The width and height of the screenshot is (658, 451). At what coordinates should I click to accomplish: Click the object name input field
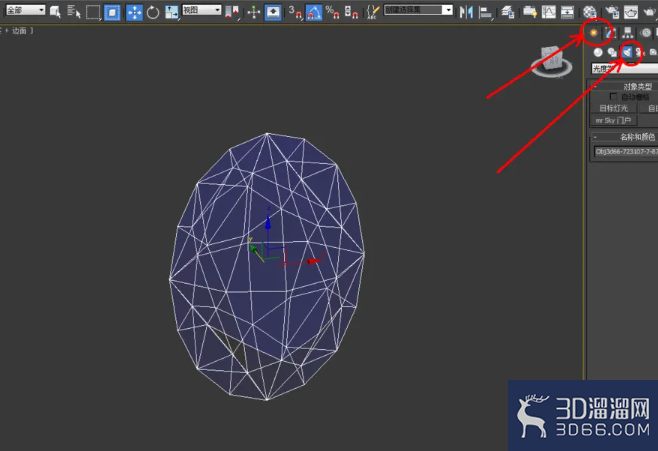pyautogui.click(x=626, y=151)
